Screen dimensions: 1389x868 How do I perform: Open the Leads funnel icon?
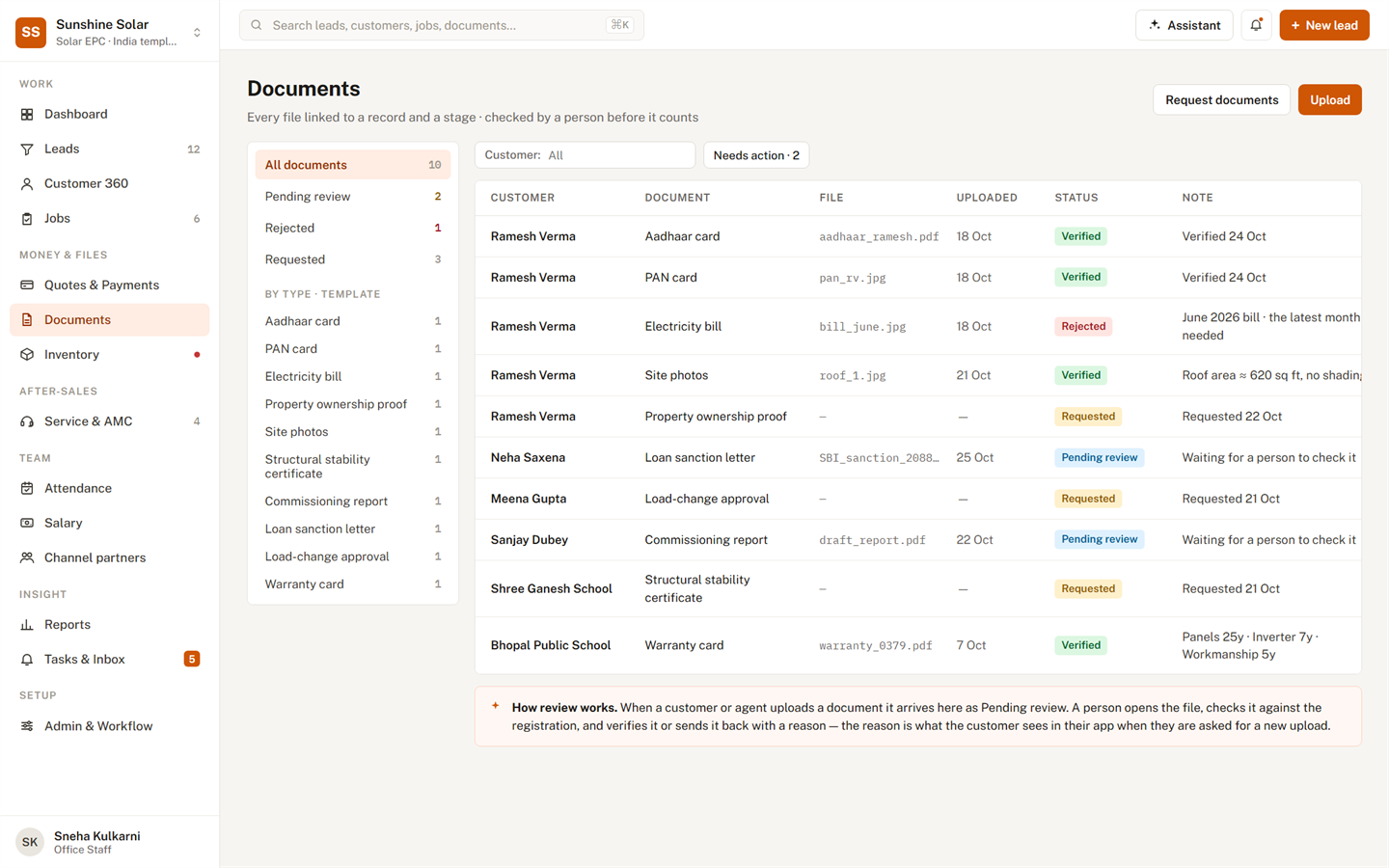27,149
